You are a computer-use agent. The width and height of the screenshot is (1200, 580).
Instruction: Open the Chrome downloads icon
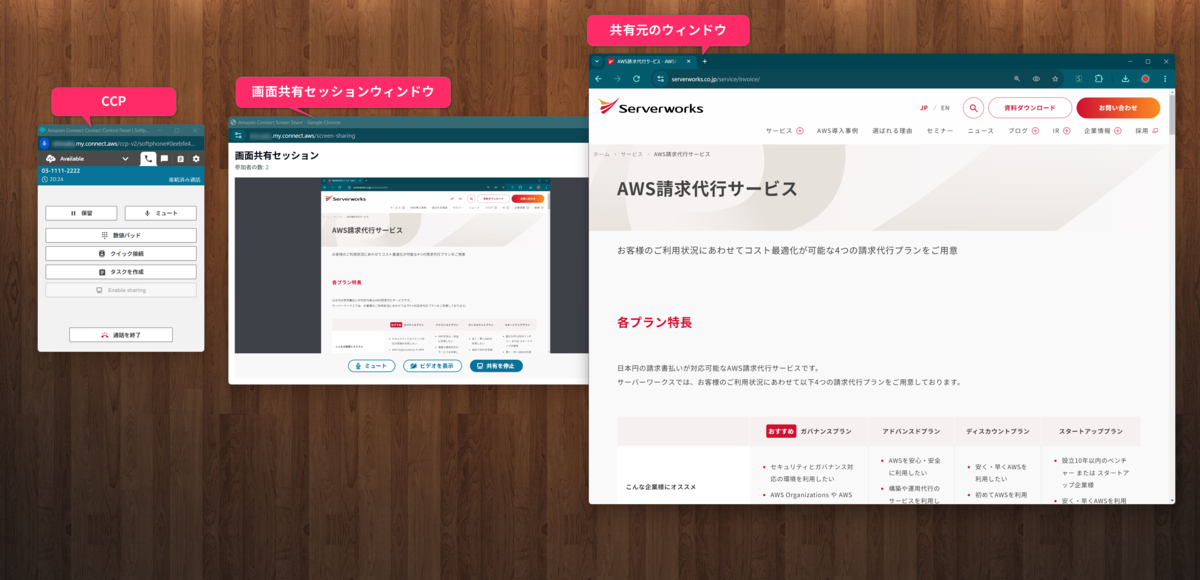pyautogui.click(x=1126, y=78)
